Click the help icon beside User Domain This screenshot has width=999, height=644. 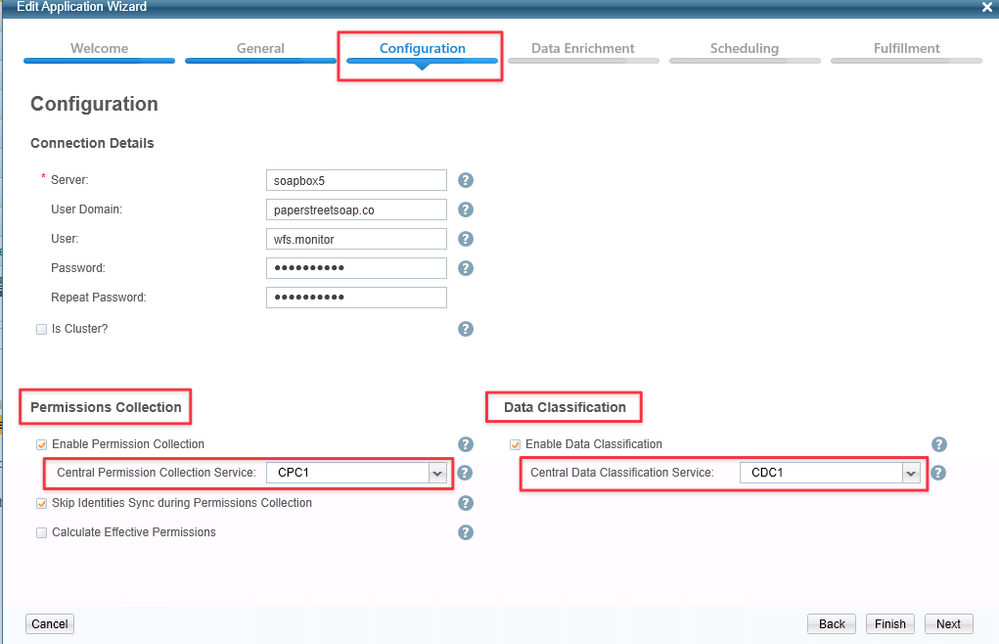(x=465, y=210)
